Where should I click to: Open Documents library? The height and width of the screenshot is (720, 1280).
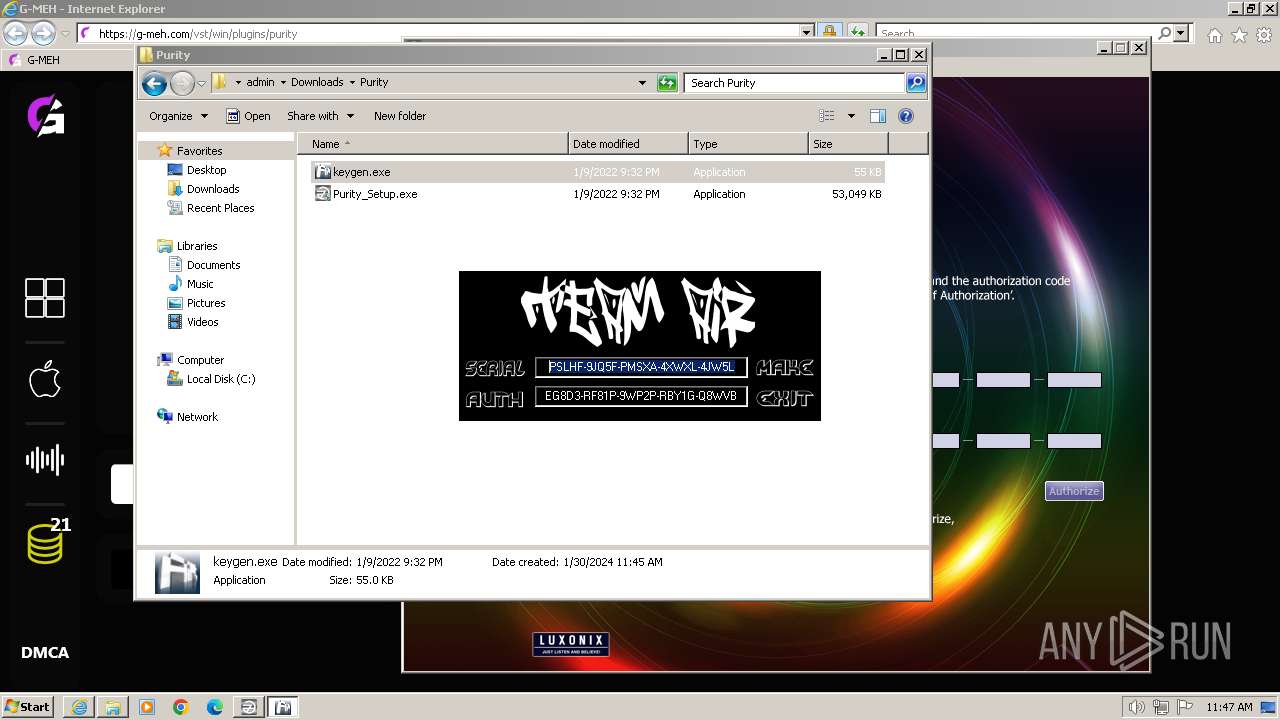pyautogui.click(x=213, y=265)
